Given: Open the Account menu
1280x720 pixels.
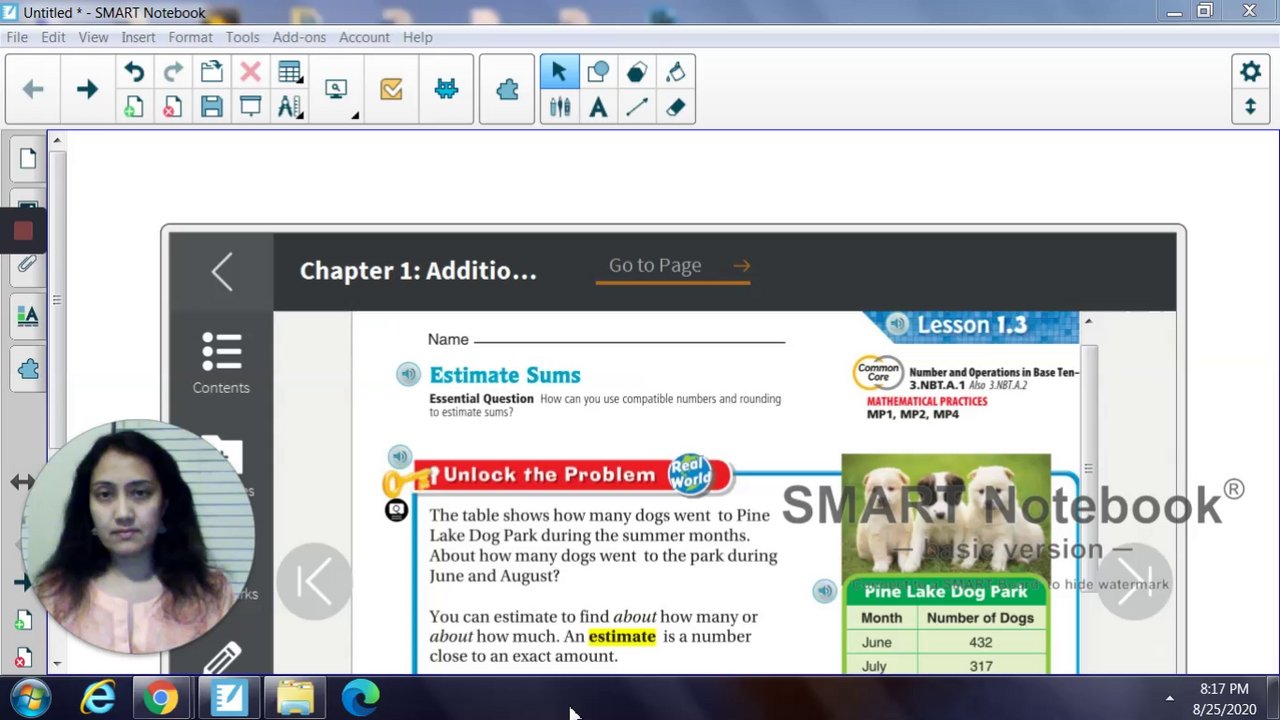Looking at the screenshot, I should [x=364, y=37].
